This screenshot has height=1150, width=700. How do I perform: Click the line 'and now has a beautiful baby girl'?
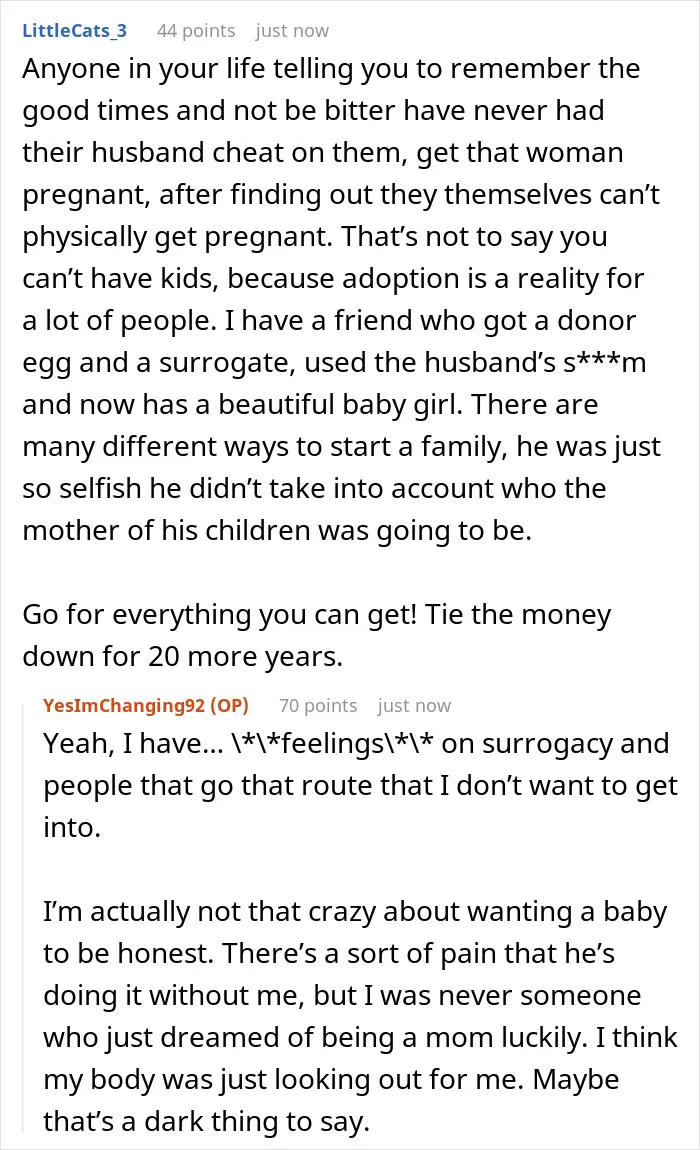[x=310, y=405]
